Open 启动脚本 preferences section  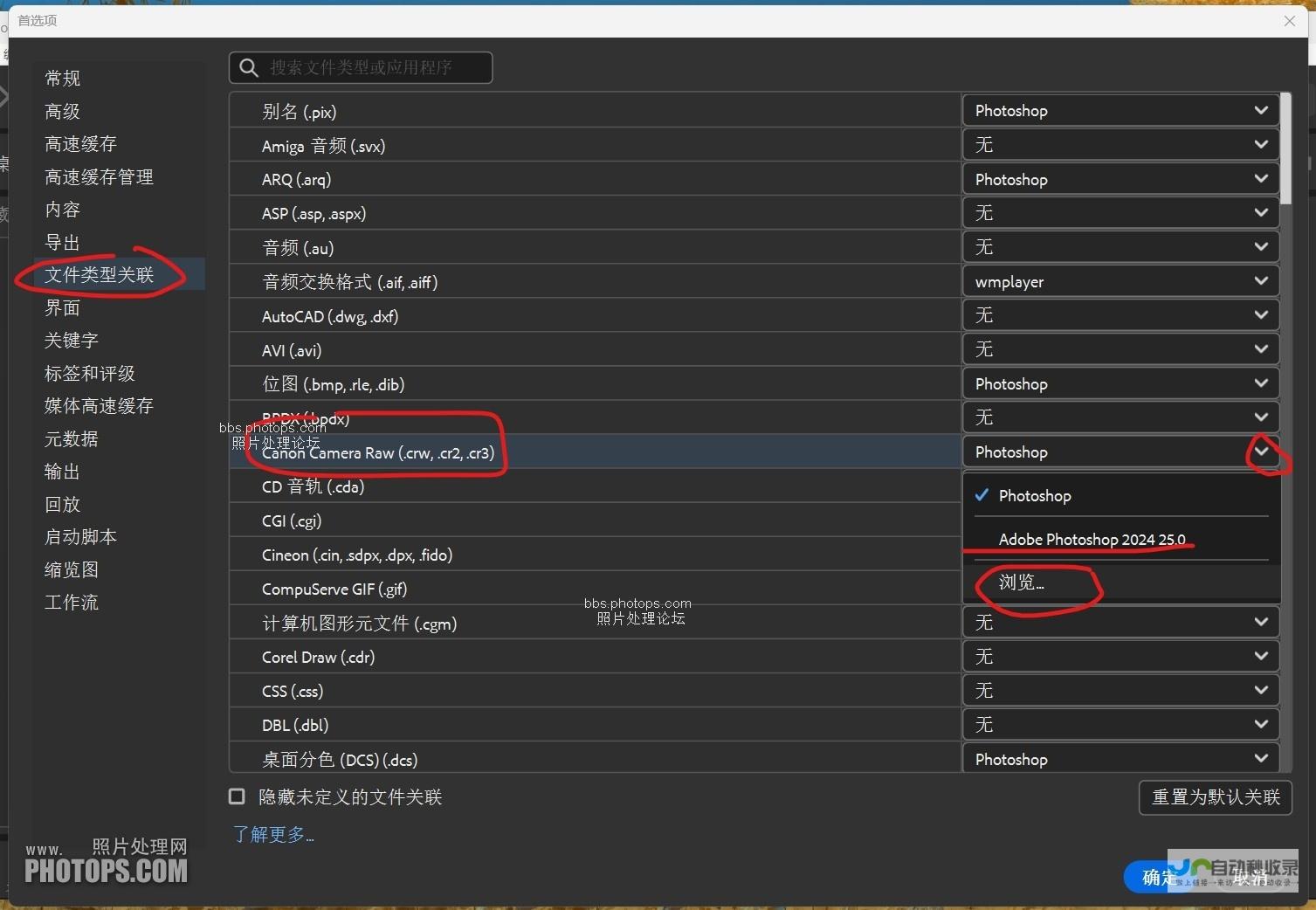tap(80, 537)
